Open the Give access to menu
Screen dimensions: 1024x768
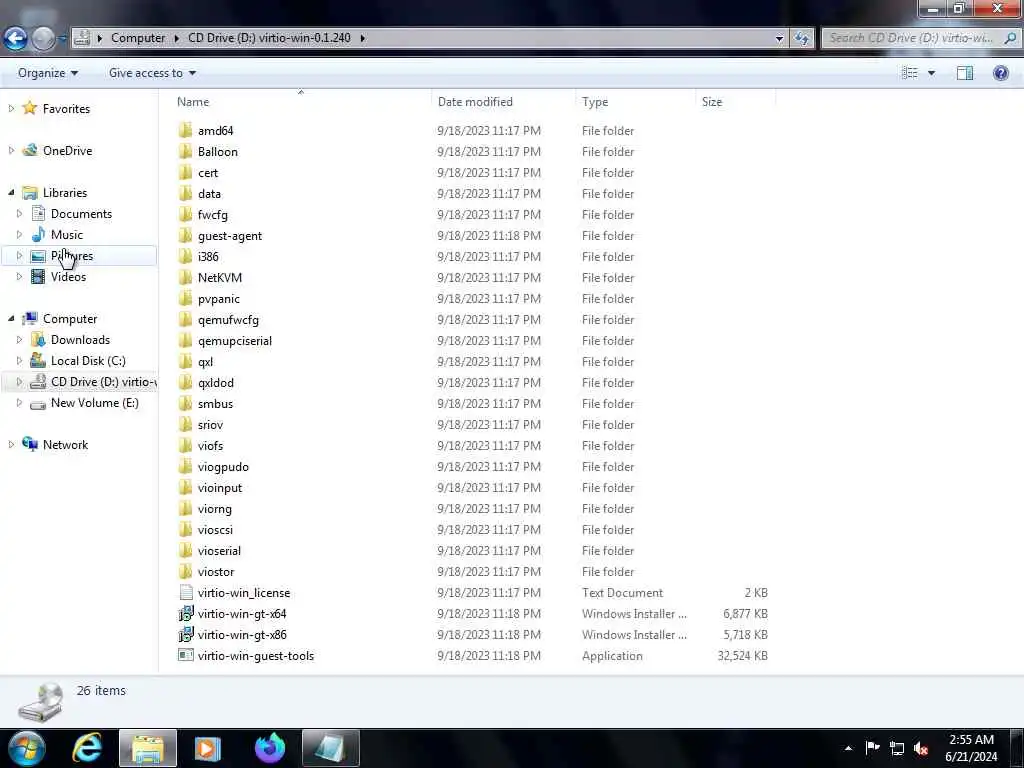152,73
